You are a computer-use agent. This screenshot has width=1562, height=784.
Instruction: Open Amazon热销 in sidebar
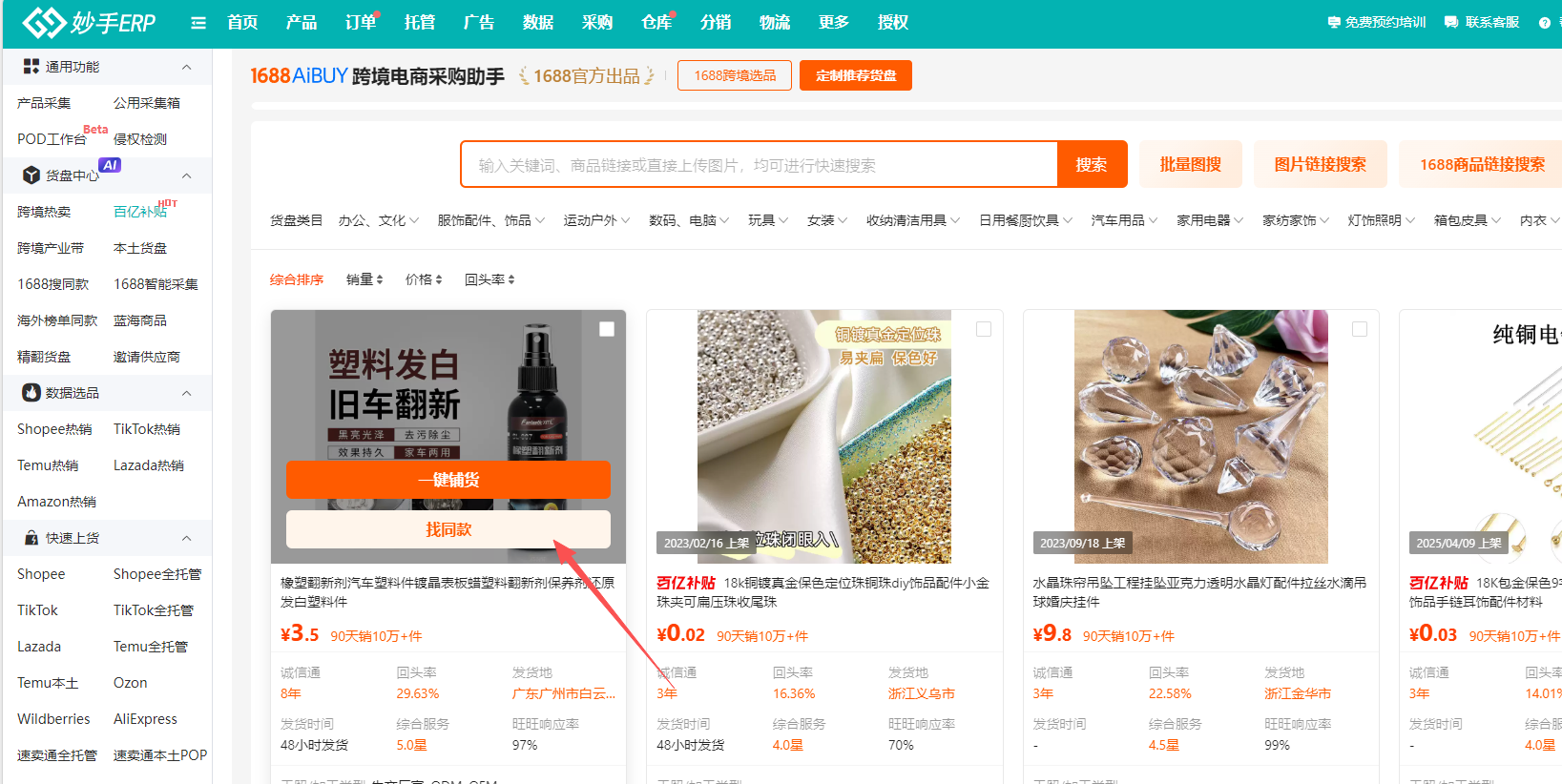pos(56,502)
